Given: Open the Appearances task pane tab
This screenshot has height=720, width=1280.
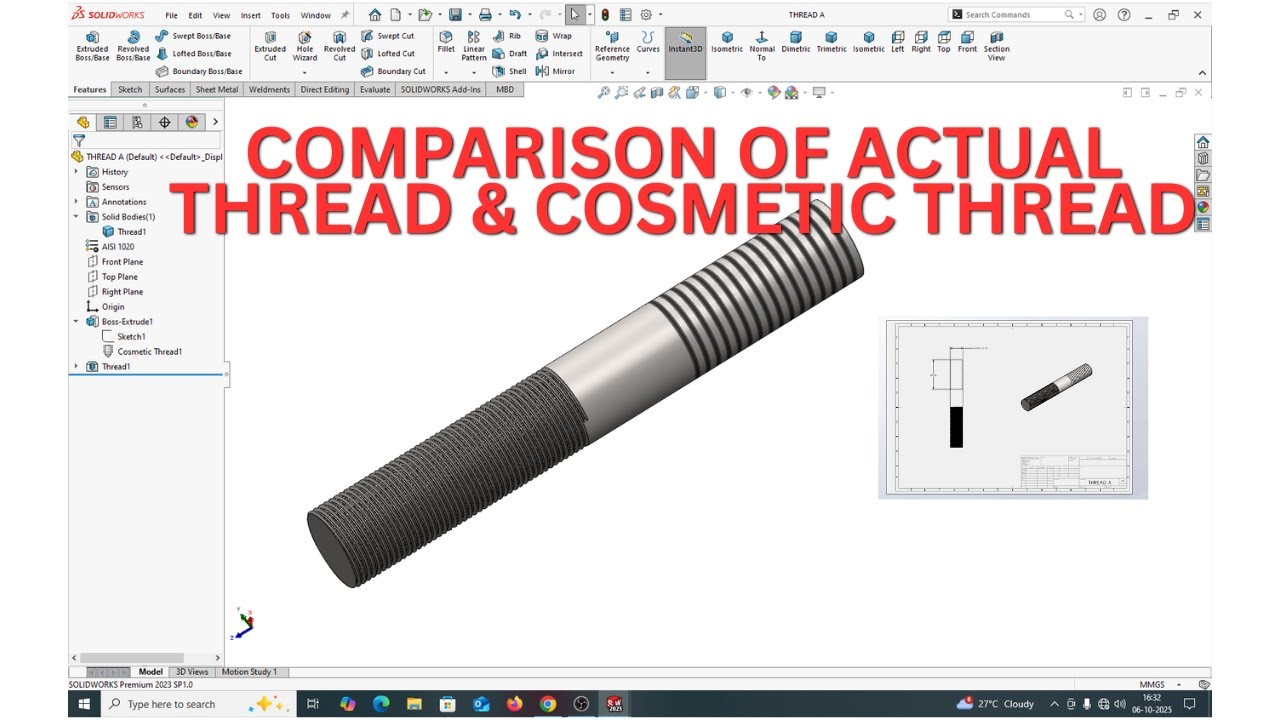Looking at the screenshot, I should click(x=1203, y=207).
